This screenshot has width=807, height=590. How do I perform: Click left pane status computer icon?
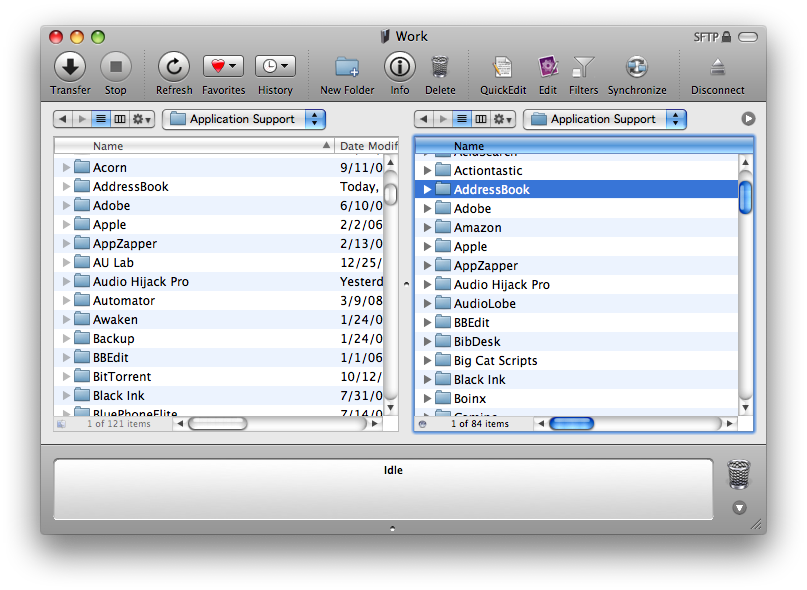tap(61, 424)
